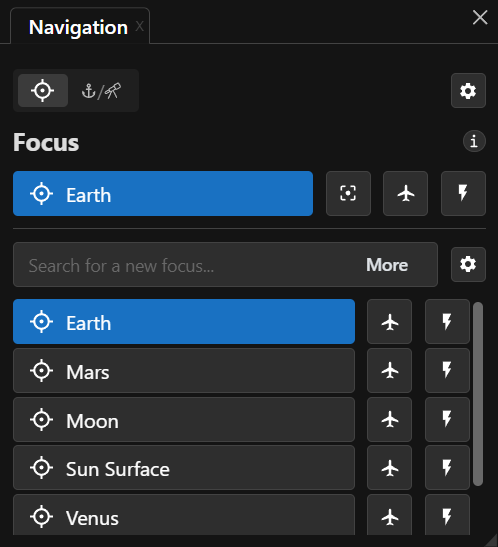Open the navigation settings gear at the top
Screen dimensions: 498x547
pos(468,91)
